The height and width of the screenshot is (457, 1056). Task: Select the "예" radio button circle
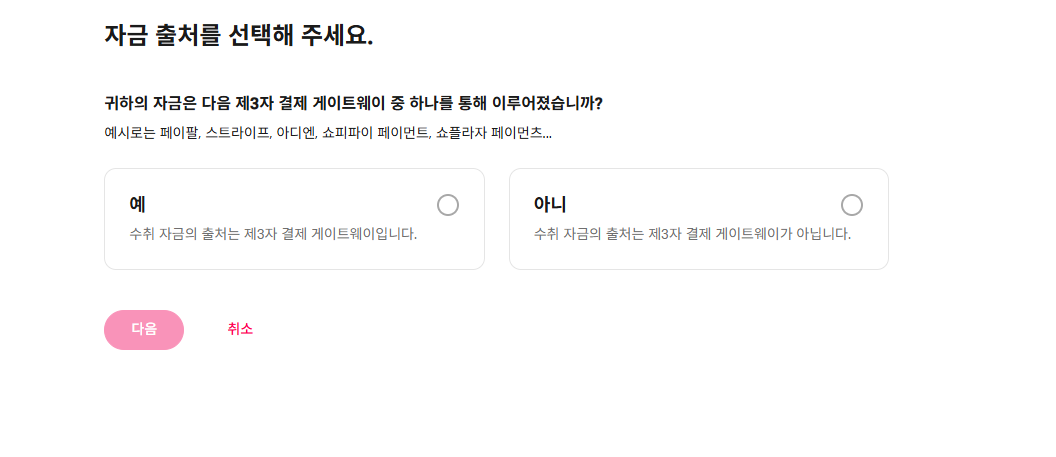[x=448, y=205]
